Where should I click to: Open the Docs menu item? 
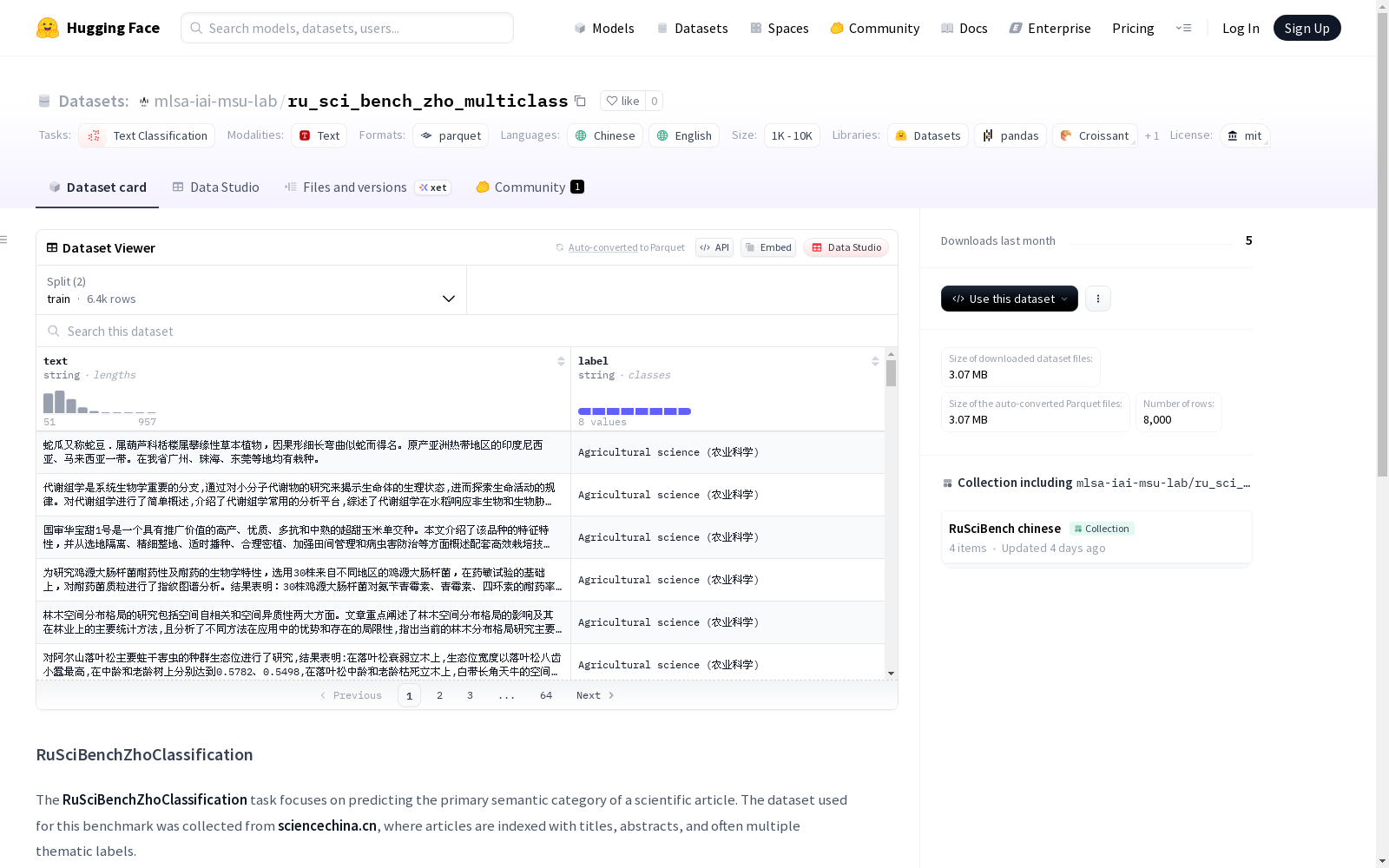[x=964, y=28]
